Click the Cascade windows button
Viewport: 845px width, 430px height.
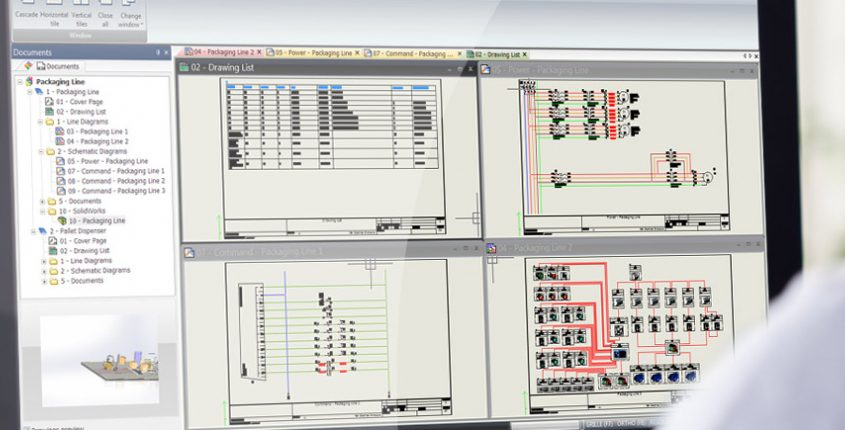(26, 11)
